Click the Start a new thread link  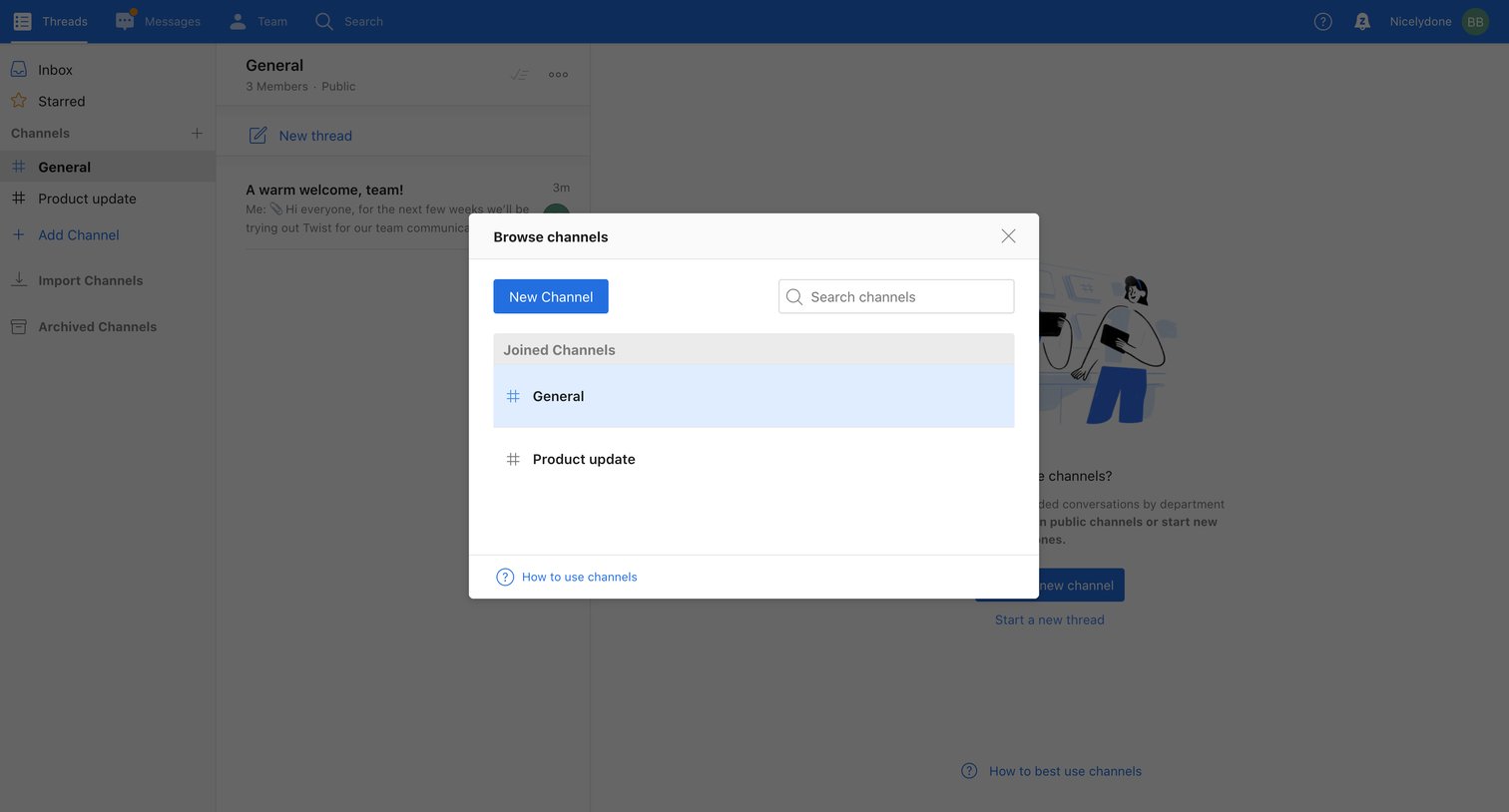pyautogui.click(x=1049, y=619)
